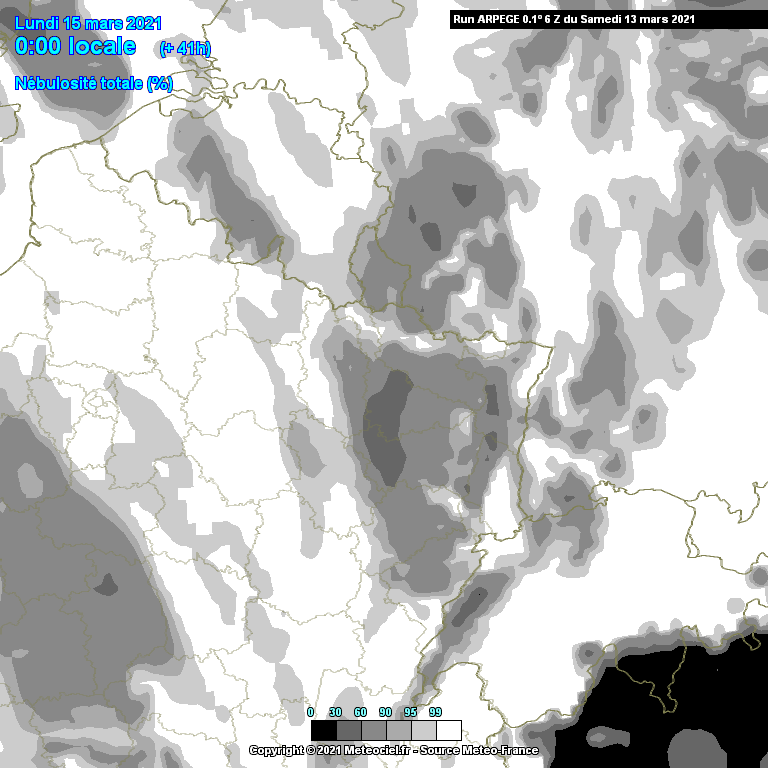Click the '99' legend scale number
Viewport: 768px width, 768px height.
[x=436, y=712]
